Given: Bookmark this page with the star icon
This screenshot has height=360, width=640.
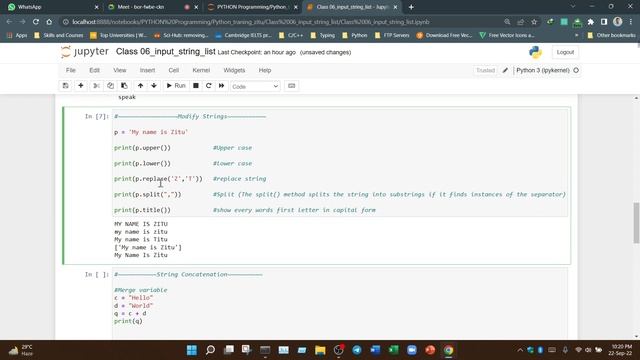Looking at the screenshot, I should (534, 22).
